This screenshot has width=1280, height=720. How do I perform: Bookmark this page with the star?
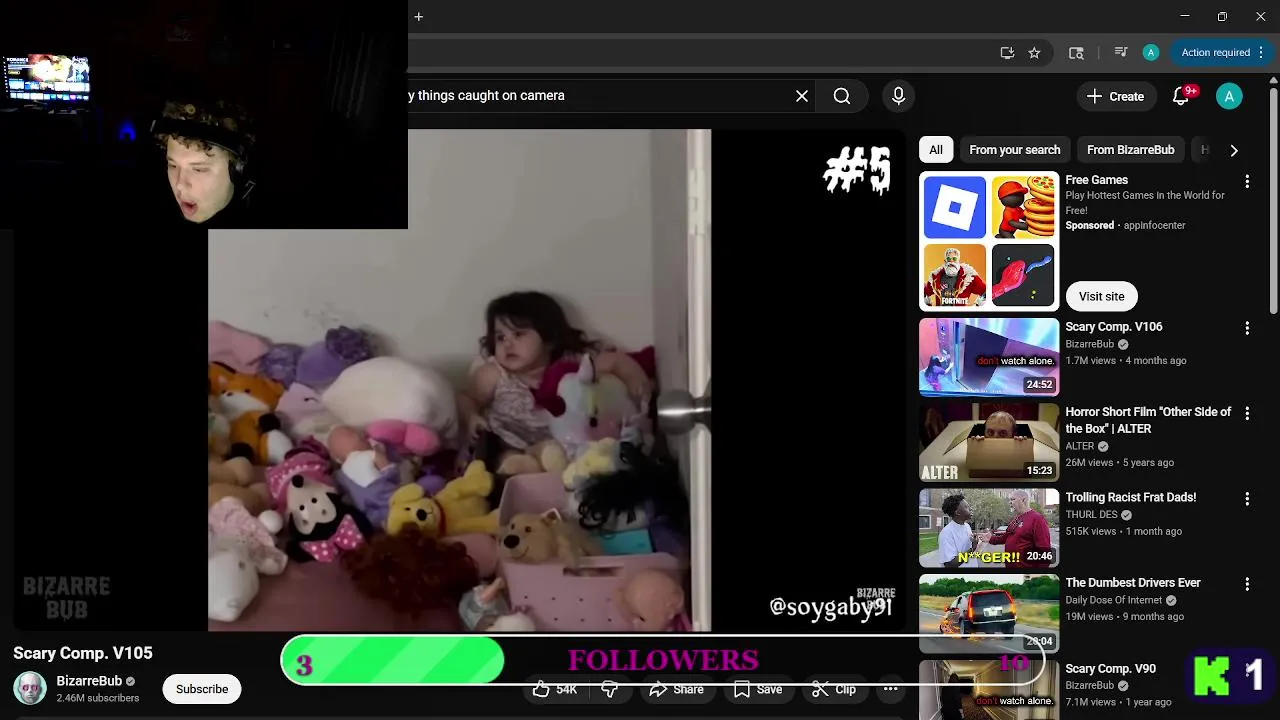[1034, 53]
